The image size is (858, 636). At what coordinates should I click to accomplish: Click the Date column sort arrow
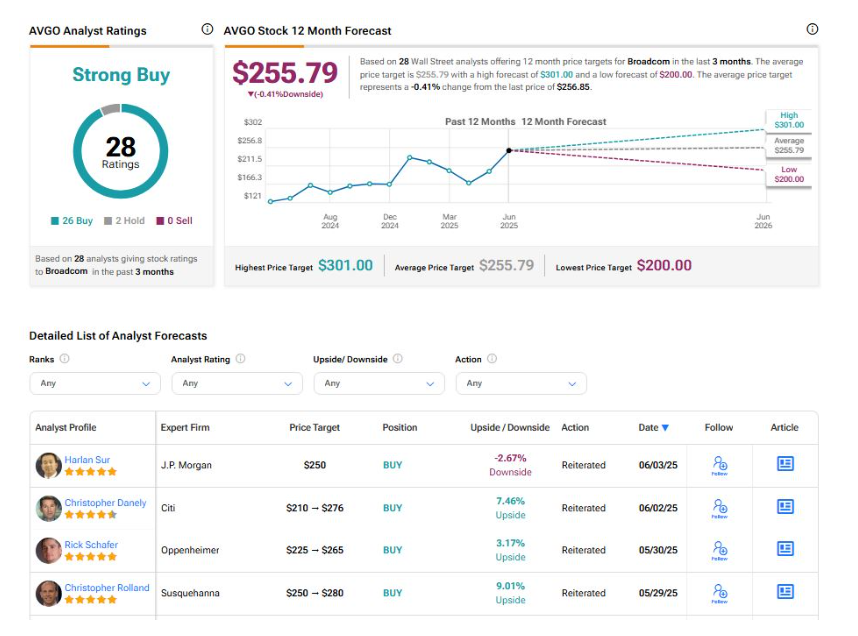[665, 427]
